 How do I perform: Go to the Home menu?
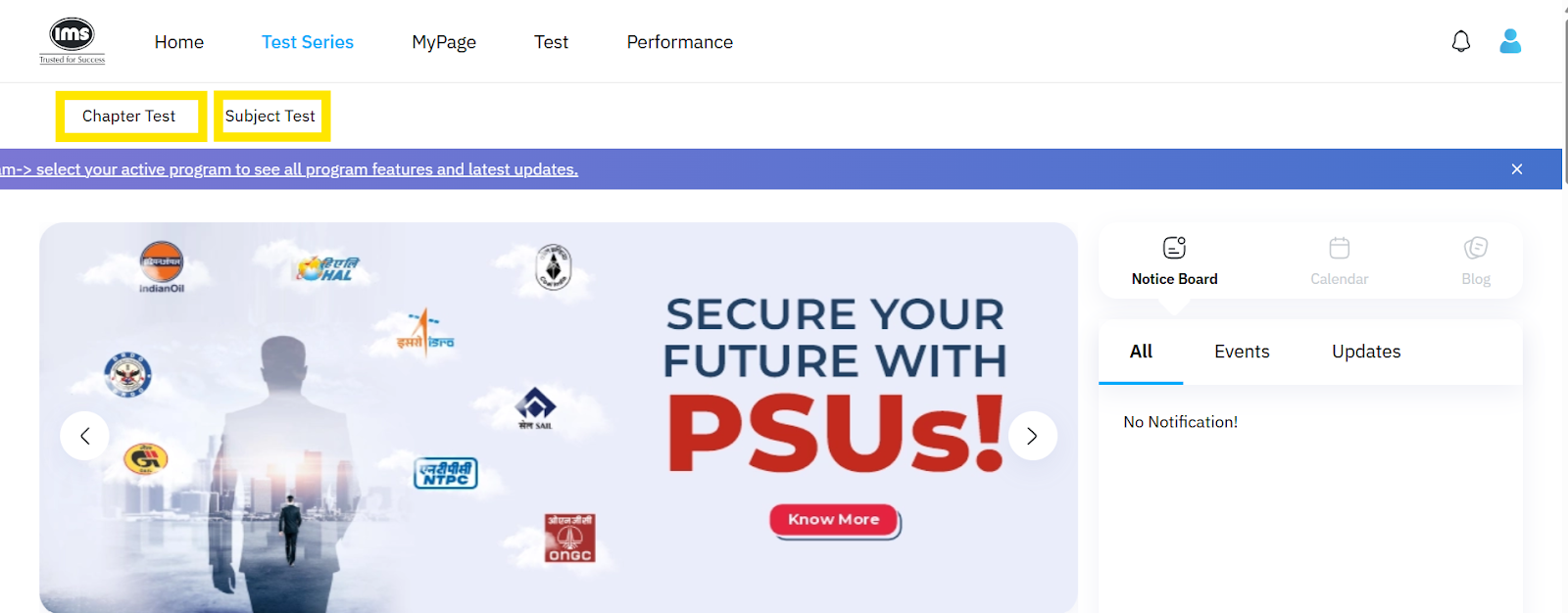coord(179,42)
